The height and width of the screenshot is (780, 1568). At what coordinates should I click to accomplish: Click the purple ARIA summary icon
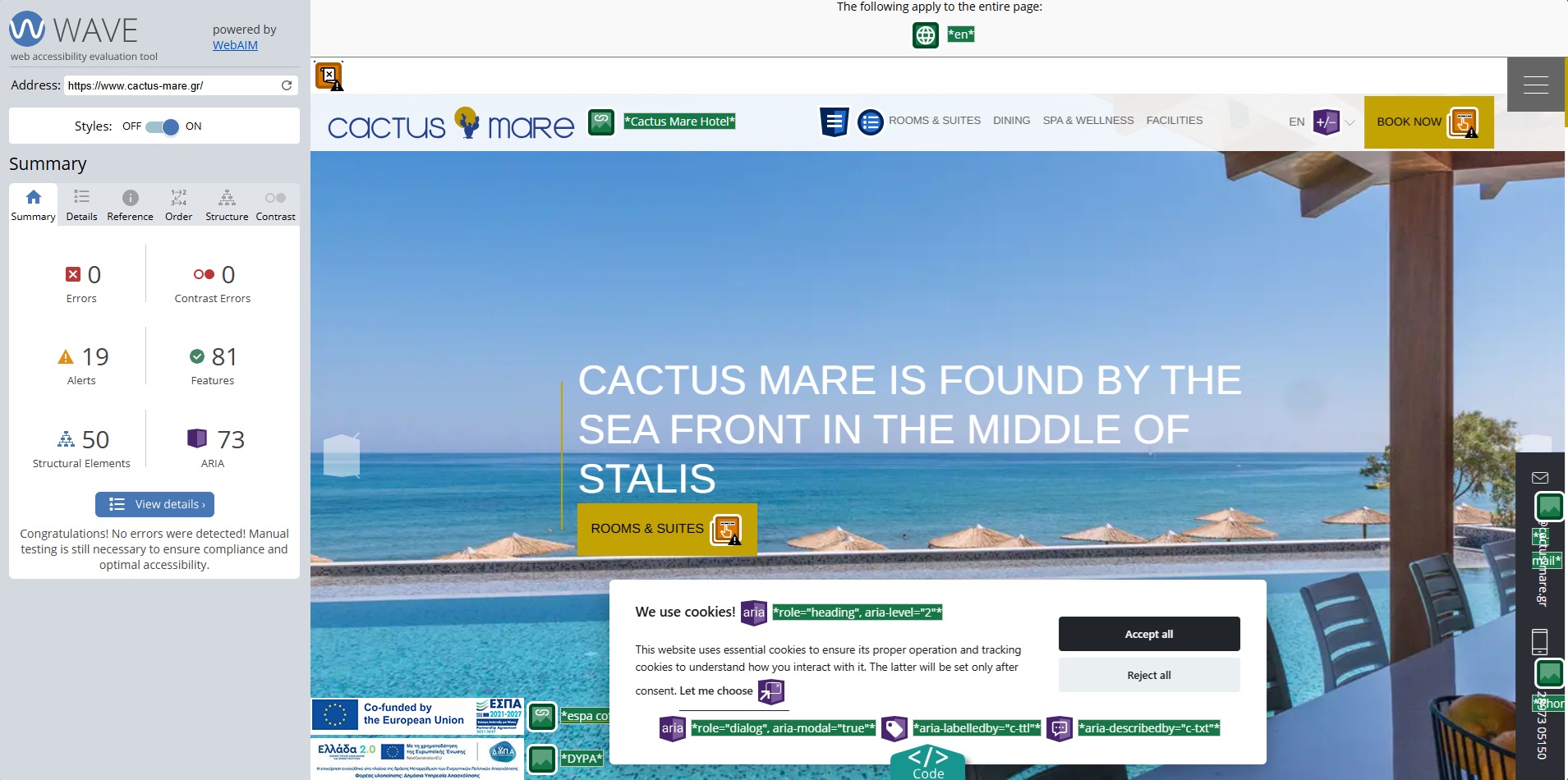pyautogui.click(x=197, y=438)
